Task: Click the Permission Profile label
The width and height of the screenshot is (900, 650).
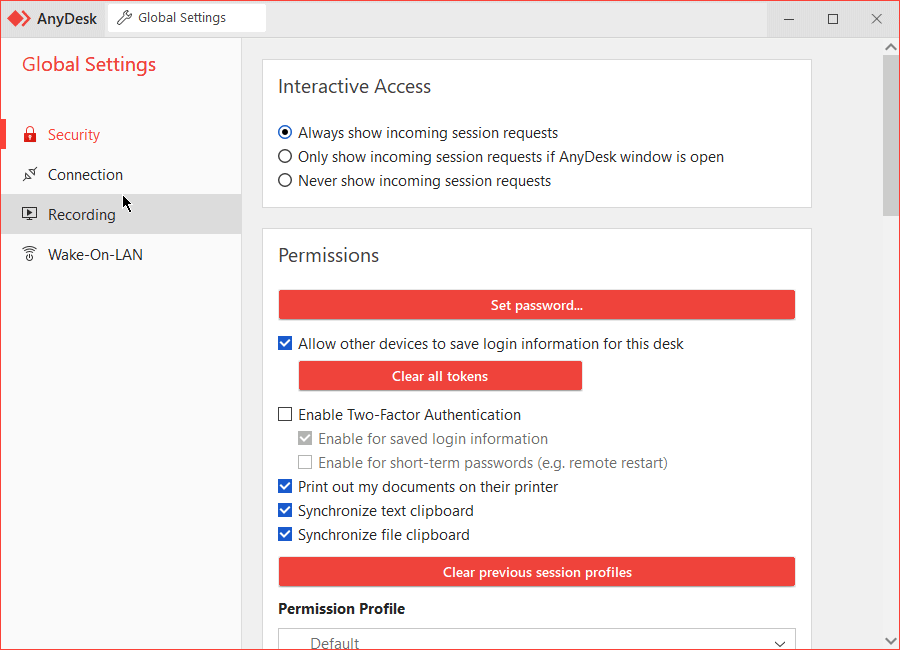Action: (x=342, y=609)
